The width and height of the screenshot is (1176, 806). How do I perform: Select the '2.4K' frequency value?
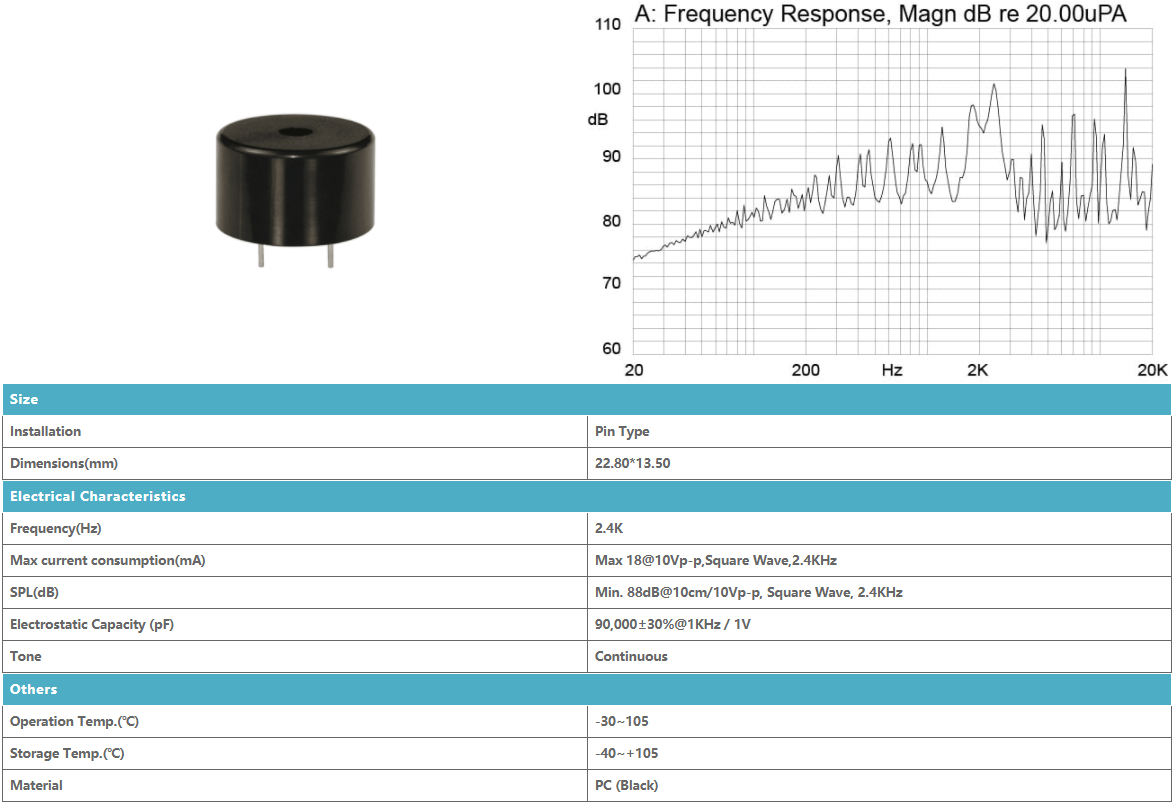point(608,529)
